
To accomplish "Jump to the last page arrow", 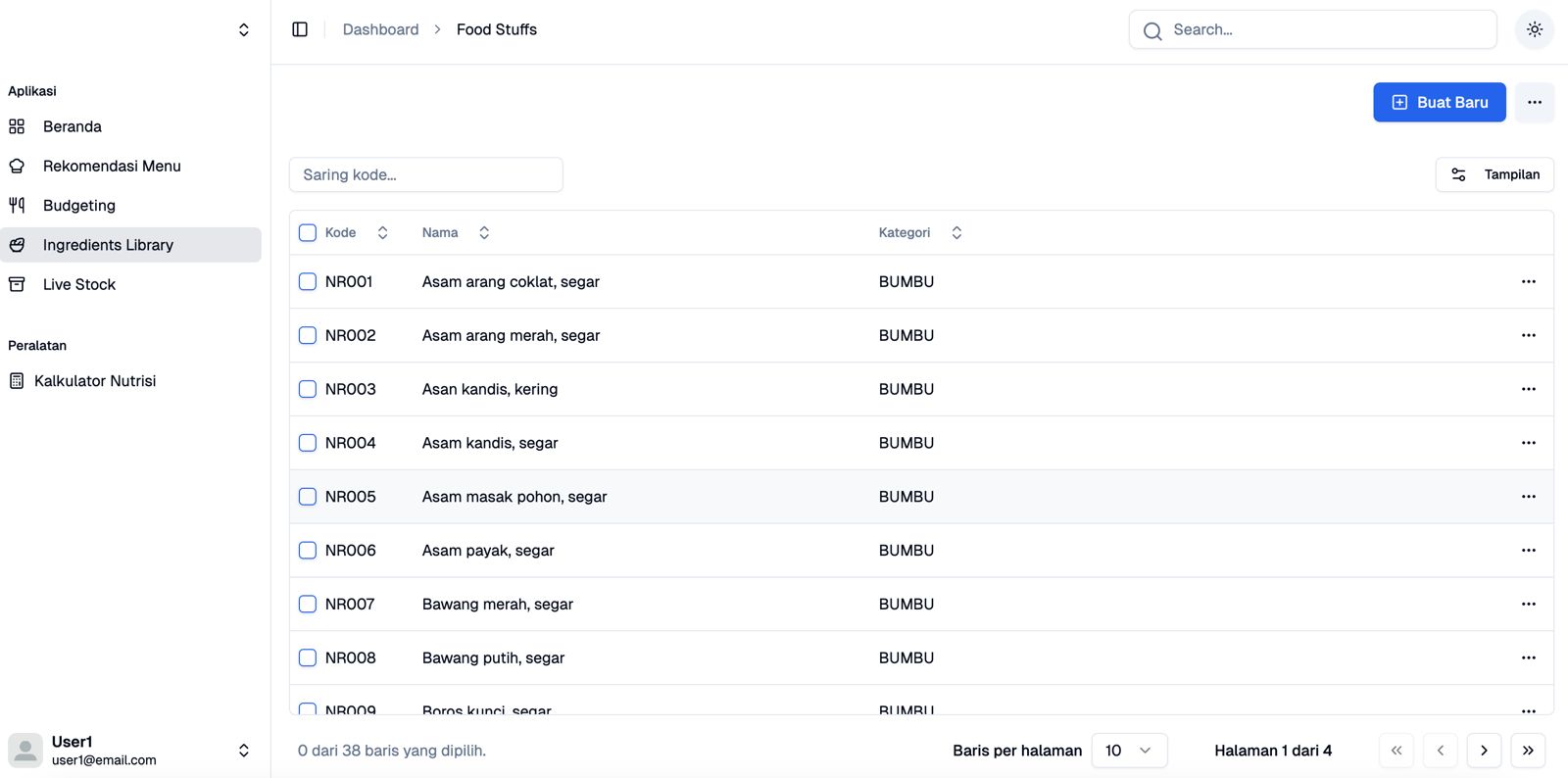I will coord(1528,751).
